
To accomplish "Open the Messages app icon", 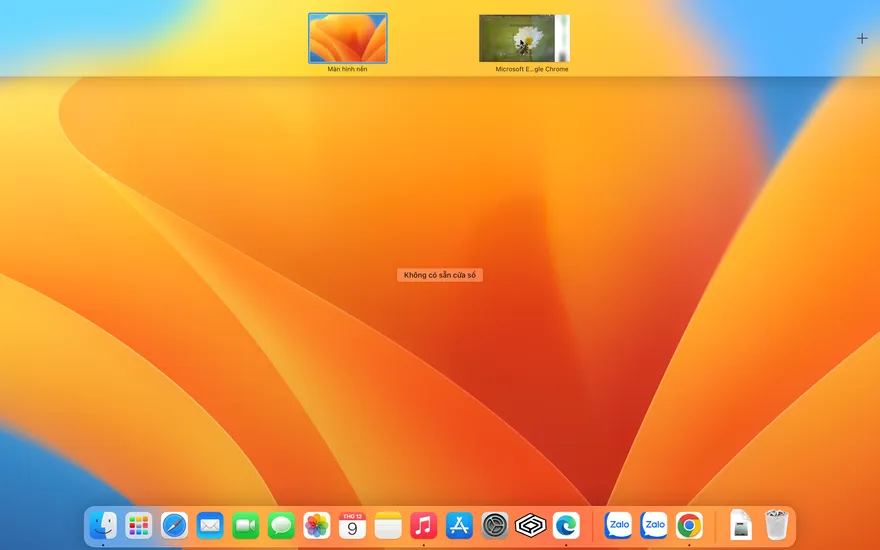I will 281,526.
